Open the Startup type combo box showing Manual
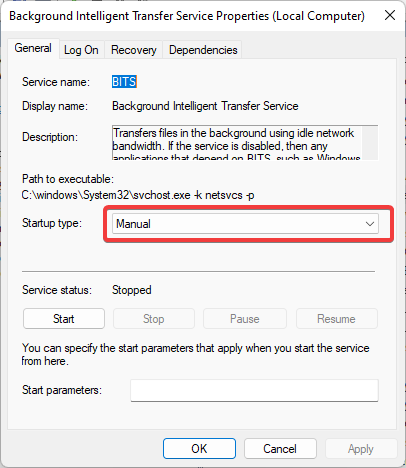406x468 pixels. (245, 224)
